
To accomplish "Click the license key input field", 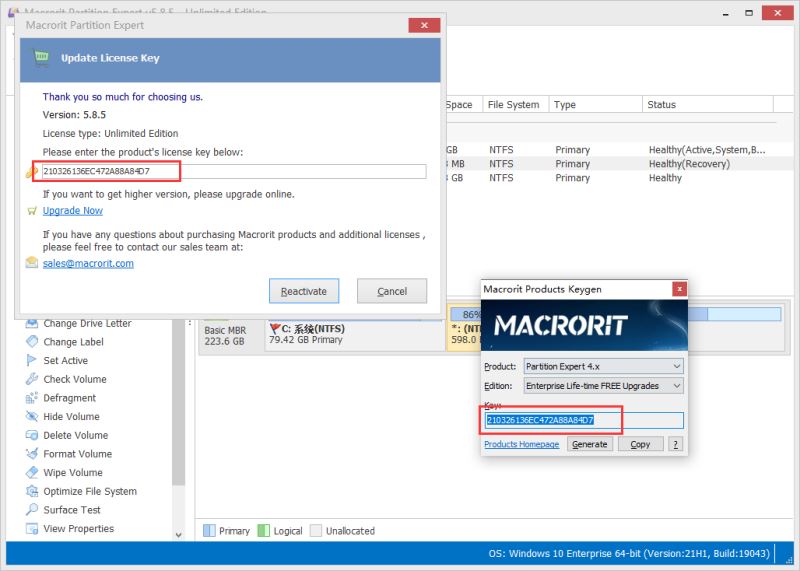I will 234,171.
